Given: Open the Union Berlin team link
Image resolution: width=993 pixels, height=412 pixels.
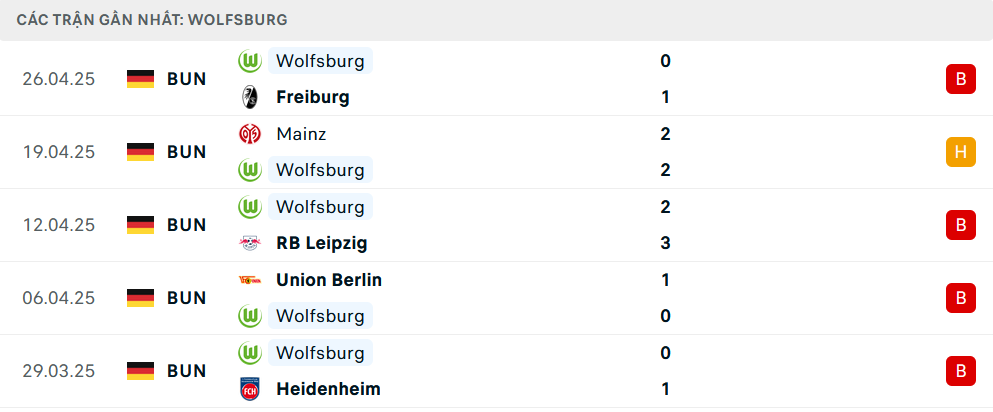Looking at the screenshot, I should tap(329, 280).
